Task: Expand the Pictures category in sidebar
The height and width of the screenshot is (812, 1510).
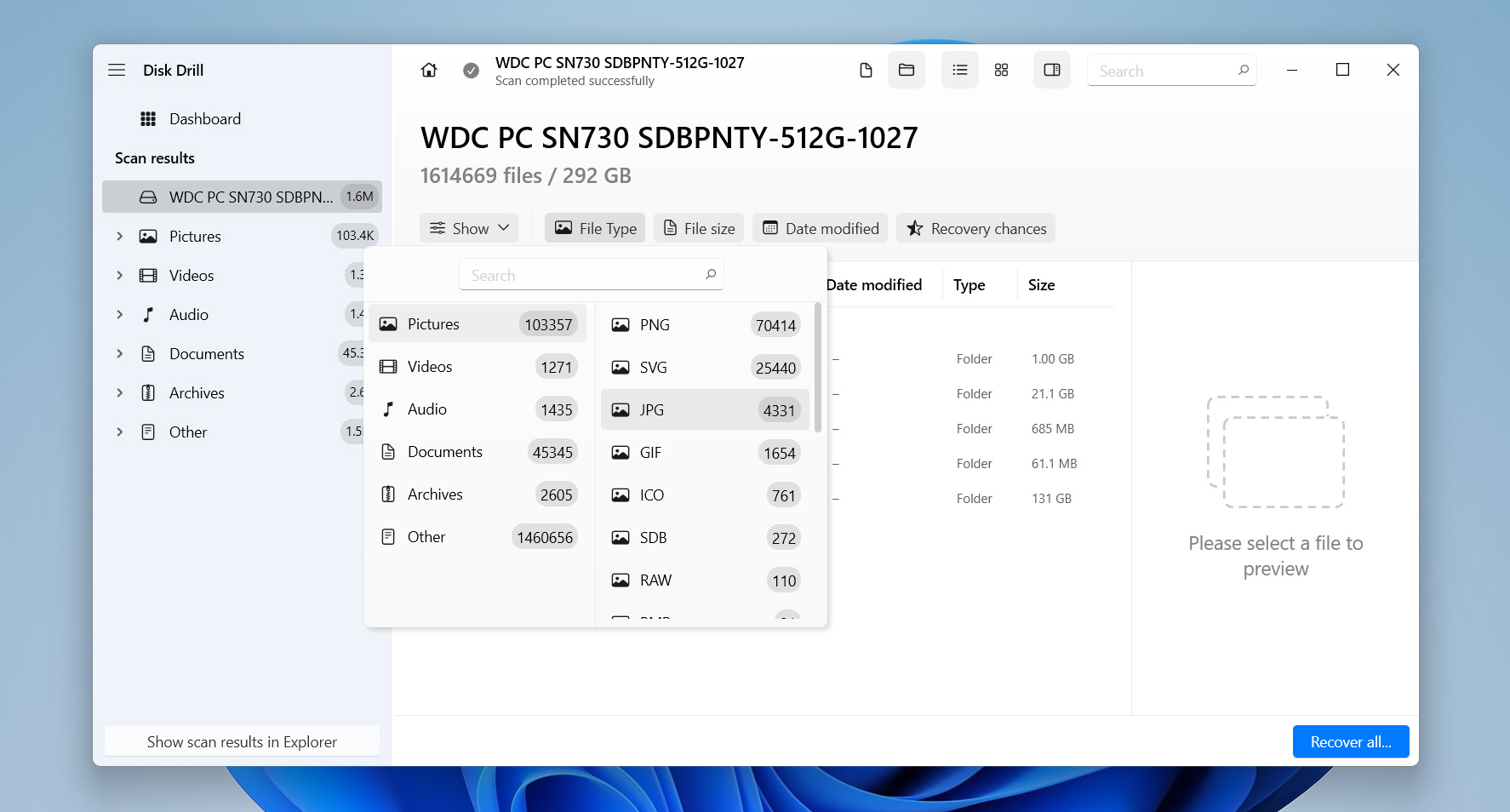Action: tap(120, 236)
